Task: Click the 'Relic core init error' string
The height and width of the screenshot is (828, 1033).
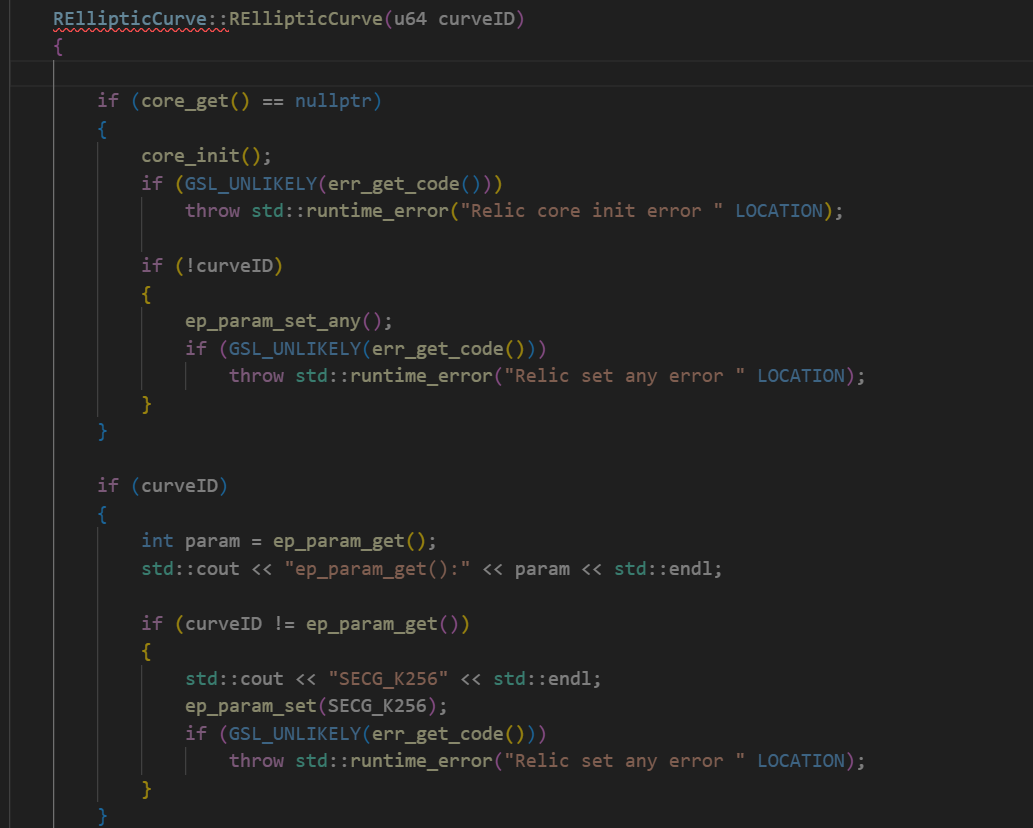Action: pos(595,210)
